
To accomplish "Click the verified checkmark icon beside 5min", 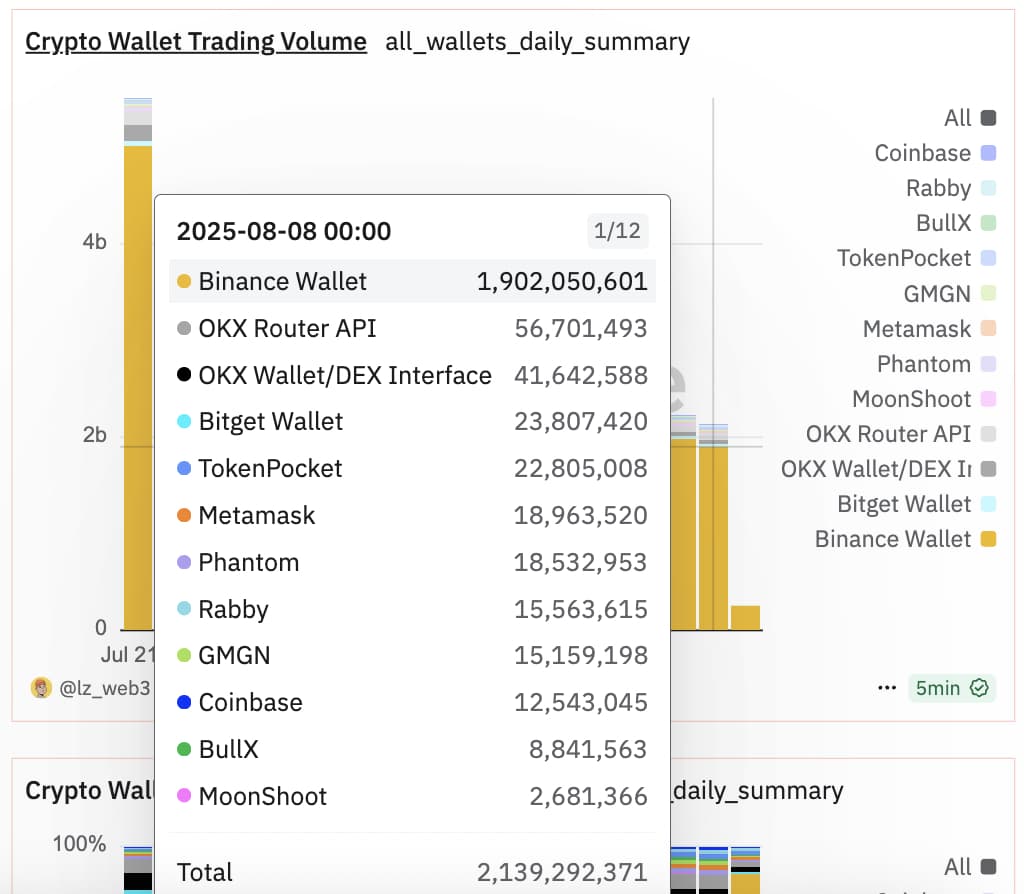I will coord(979,688).
